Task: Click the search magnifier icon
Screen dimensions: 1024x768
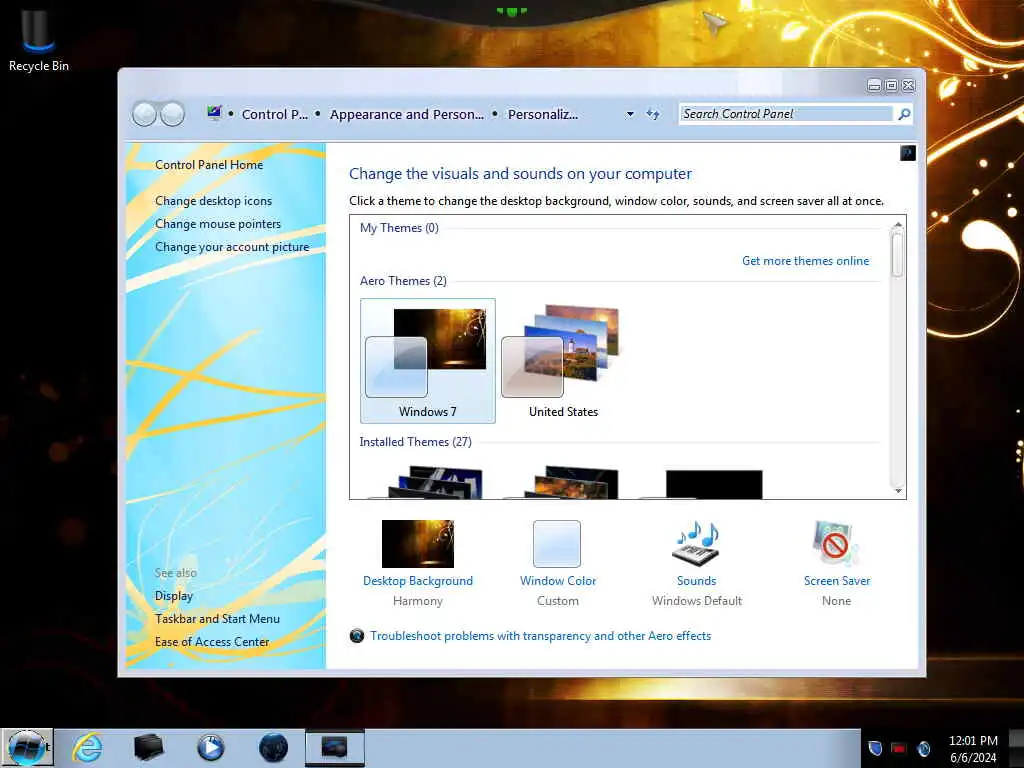Action: pyautogui.click(x=904, y=114)
